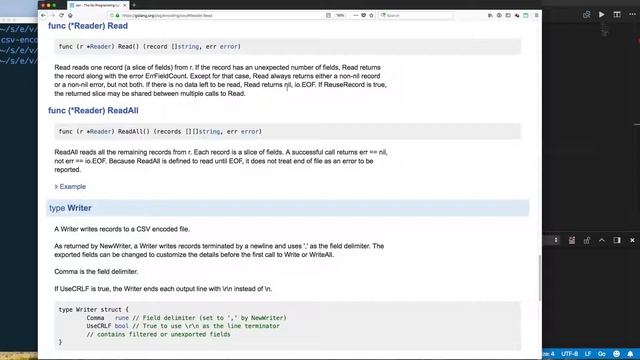Open the page actions three-dot menu

(x=356, y=15)
